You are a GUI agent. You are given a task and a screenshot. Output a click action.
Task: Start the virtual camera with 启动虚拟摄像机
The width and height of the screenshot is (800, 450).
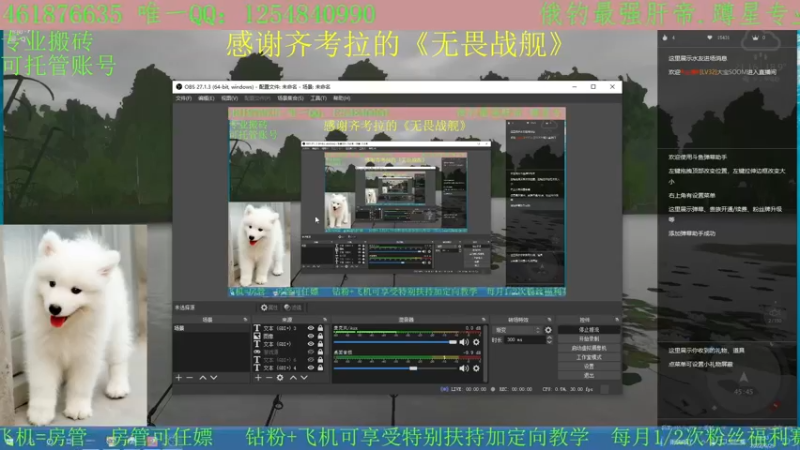[x=589, y=348]
